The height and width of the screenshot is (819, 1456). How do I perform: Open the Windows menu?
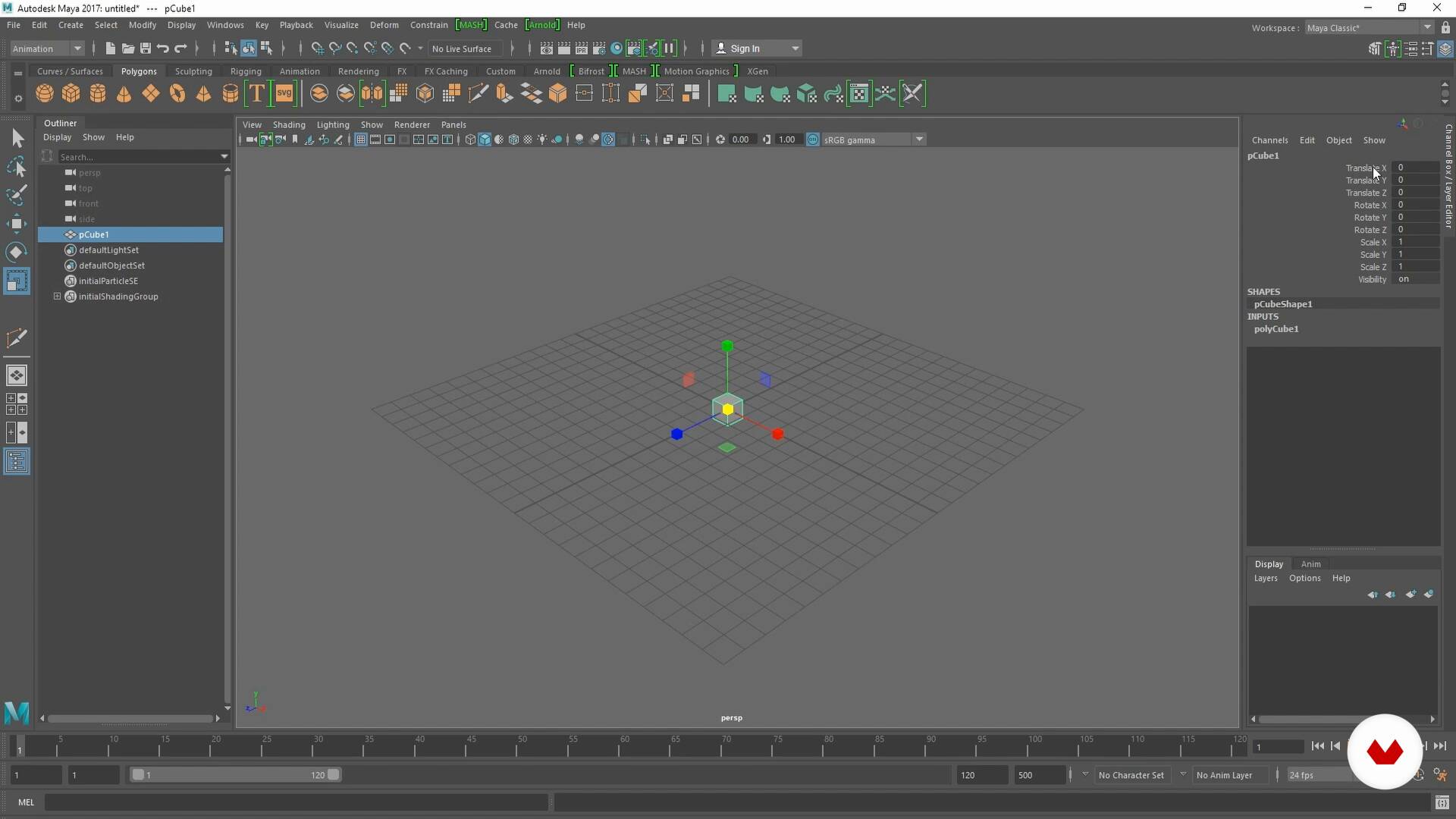click(225, 25)
